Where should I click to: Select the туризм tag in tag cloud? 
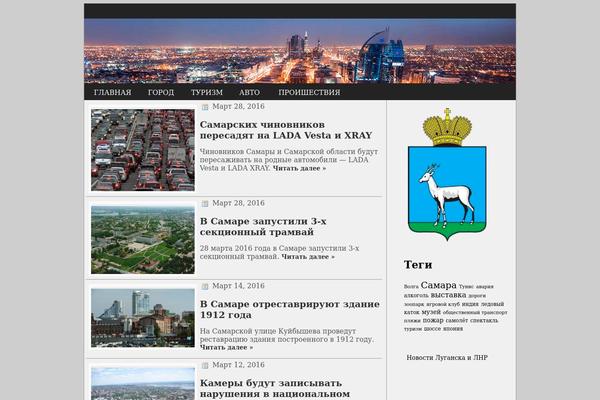(x=413, y=329)
